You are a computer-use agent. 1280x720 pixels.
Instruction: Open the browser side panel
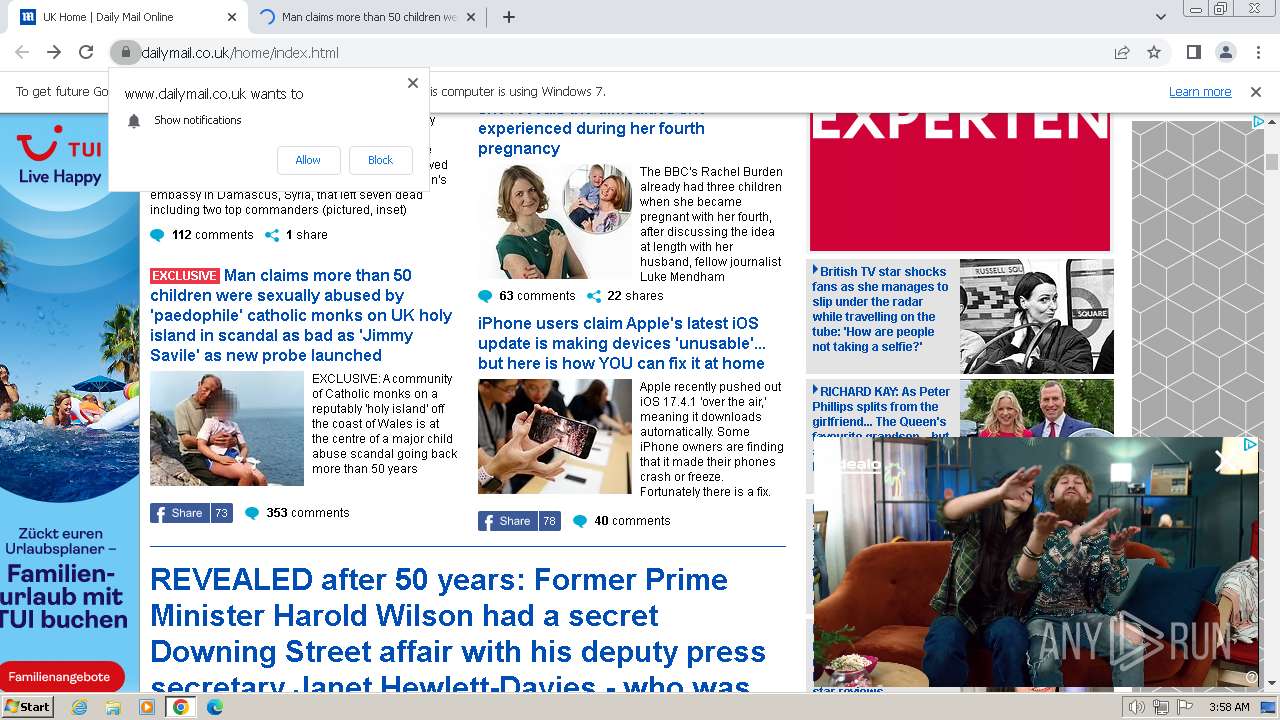(1193, 52)
